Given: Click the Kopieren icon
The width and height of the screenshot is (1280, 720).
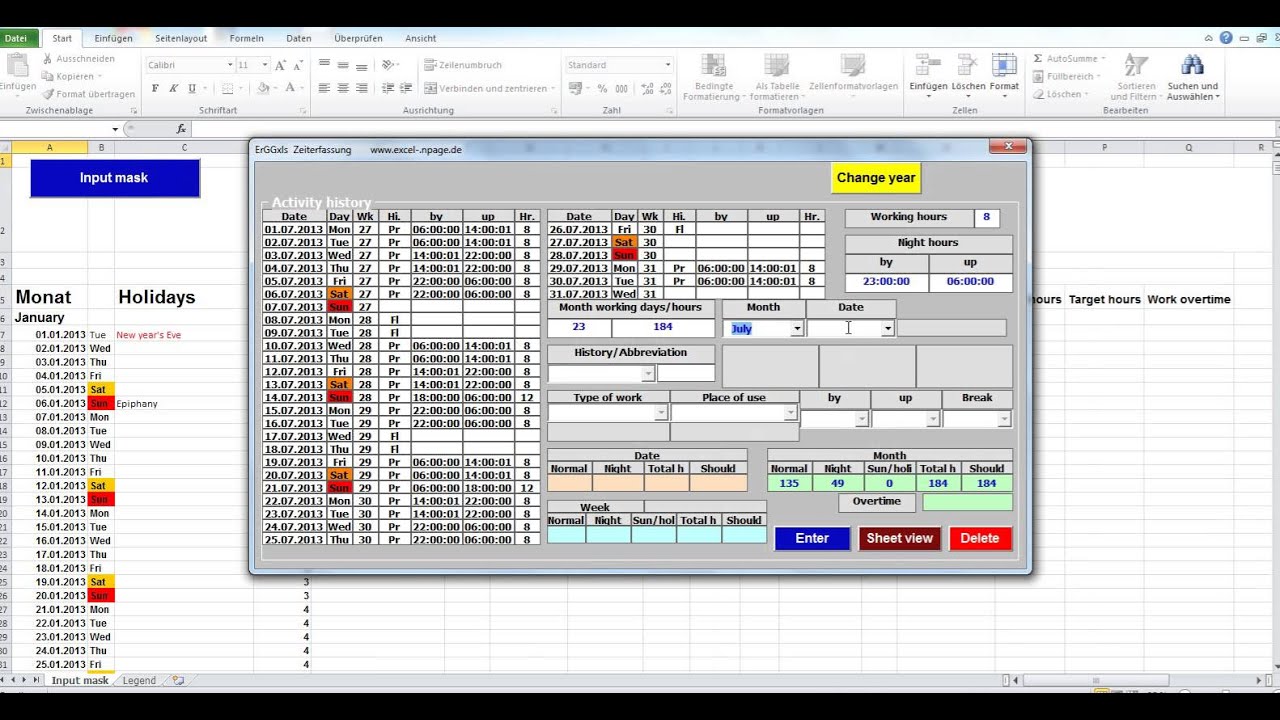Looking at the screenshot, I should tap(47, 76).
